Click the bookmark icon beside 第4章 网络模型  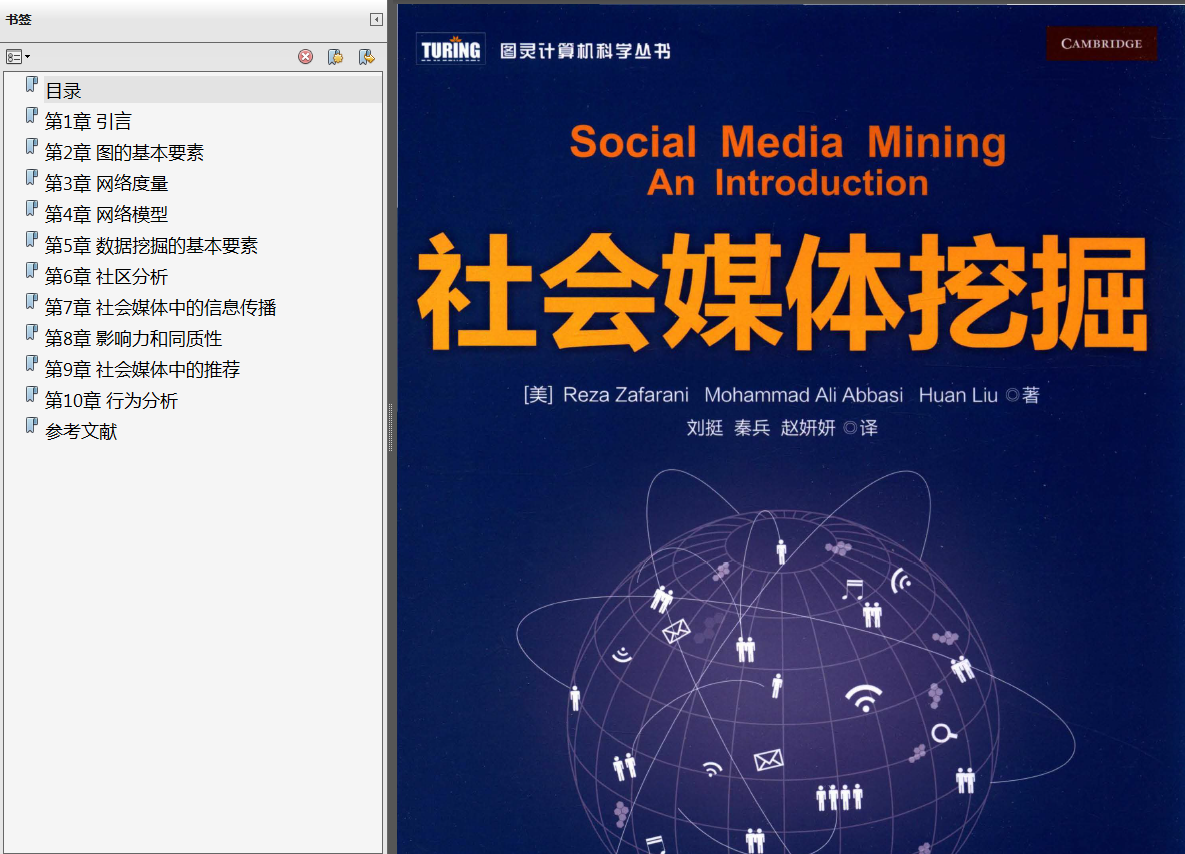(31, 209)
